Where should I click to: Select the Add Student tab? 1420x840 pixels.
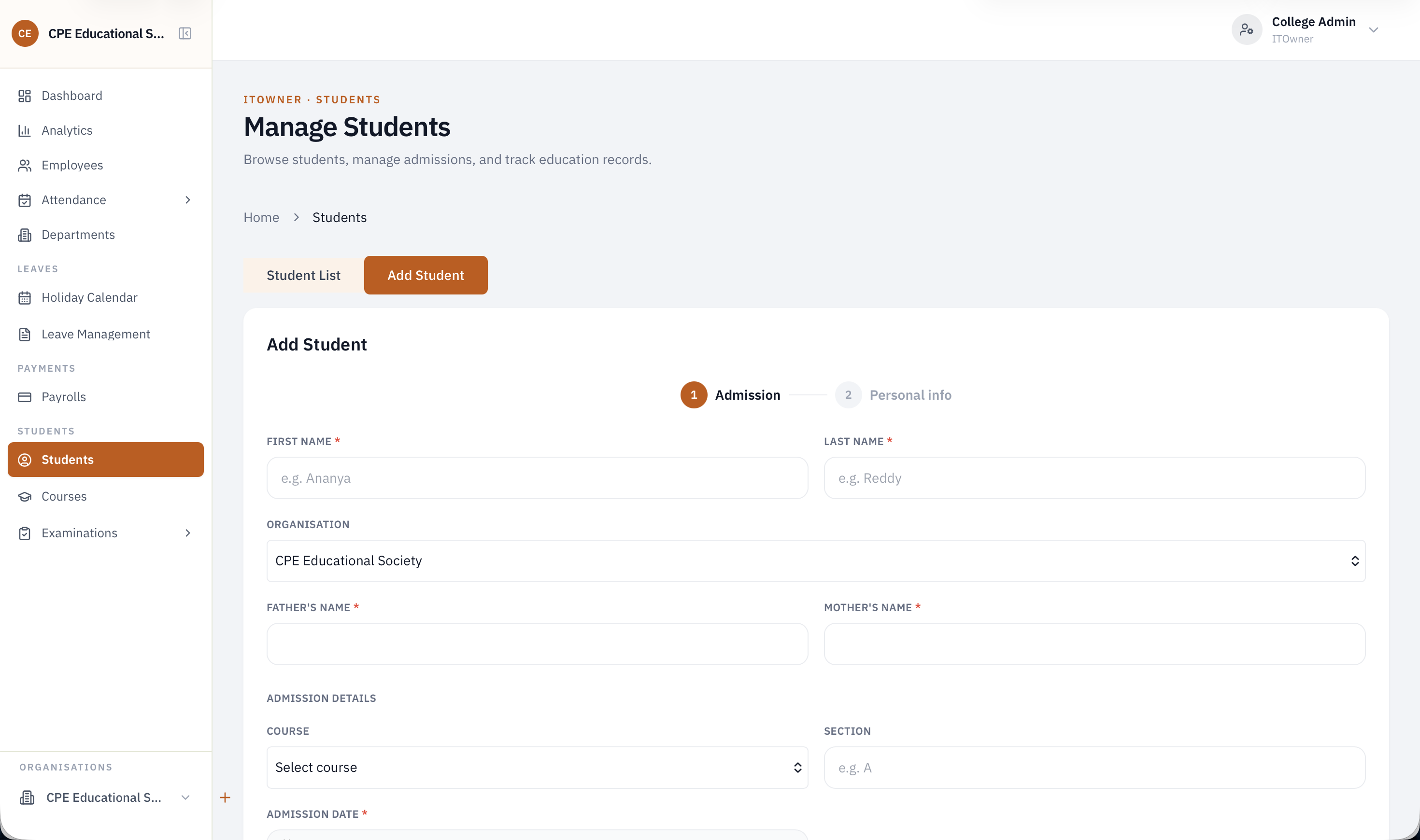tap(426, 275)
